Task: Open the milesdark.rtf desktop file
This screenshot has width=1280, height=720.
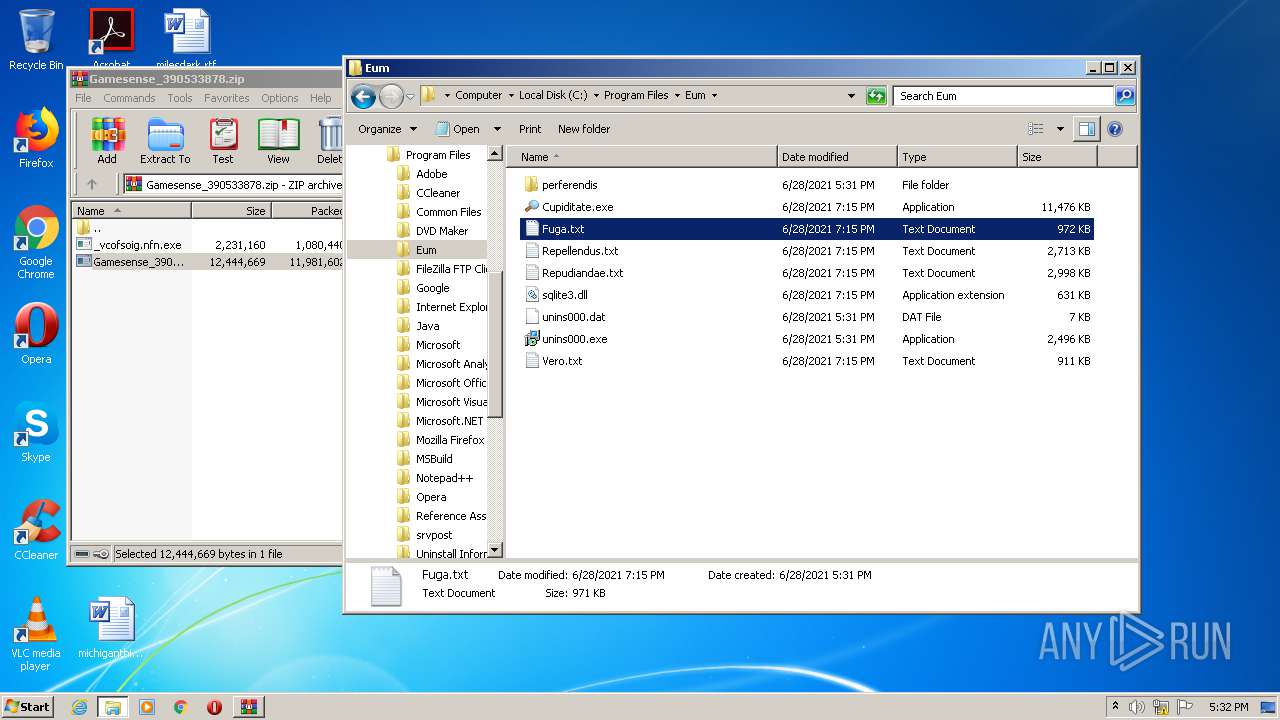Action: (x=186, y=38)
